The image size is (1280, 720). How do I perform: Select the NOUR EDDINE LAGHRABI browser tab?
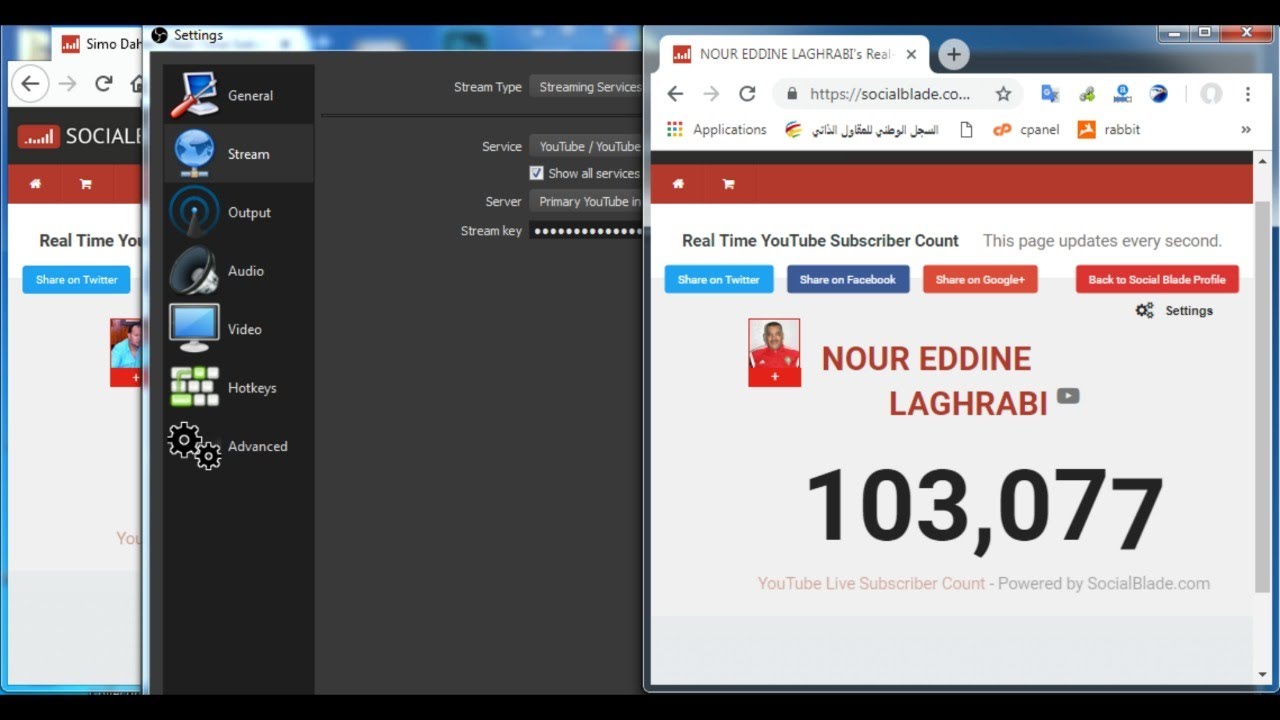pos(792,55)
